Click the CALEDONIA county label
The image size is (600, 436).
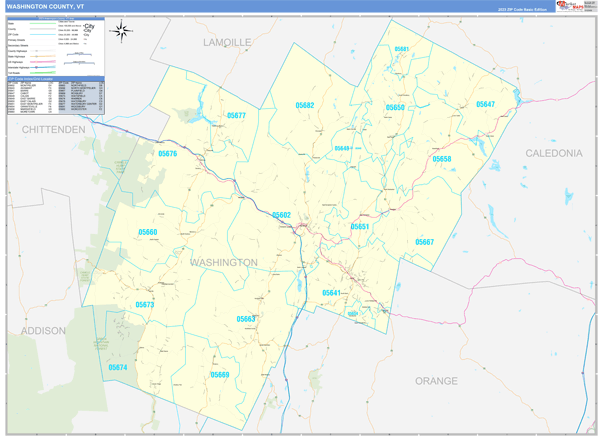click(553, 153)
